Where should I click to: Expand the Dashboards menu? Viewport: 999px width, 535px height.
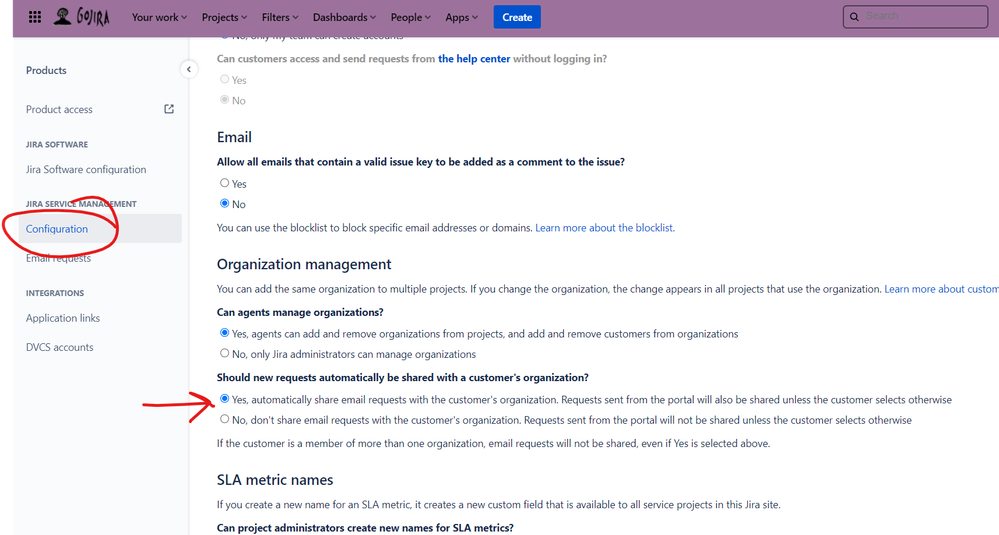pyautogui.click(x=344, y=17)
